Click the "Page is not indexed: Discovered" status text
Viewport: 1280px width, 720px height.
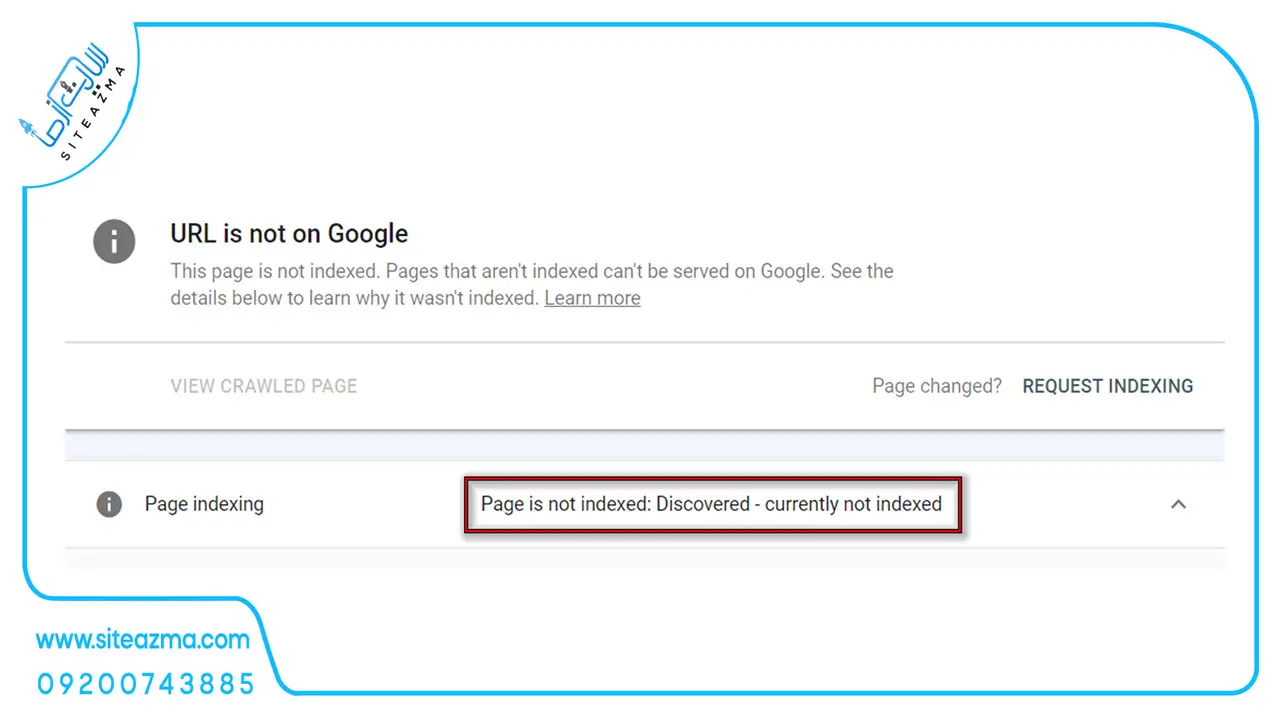point(711,504)
